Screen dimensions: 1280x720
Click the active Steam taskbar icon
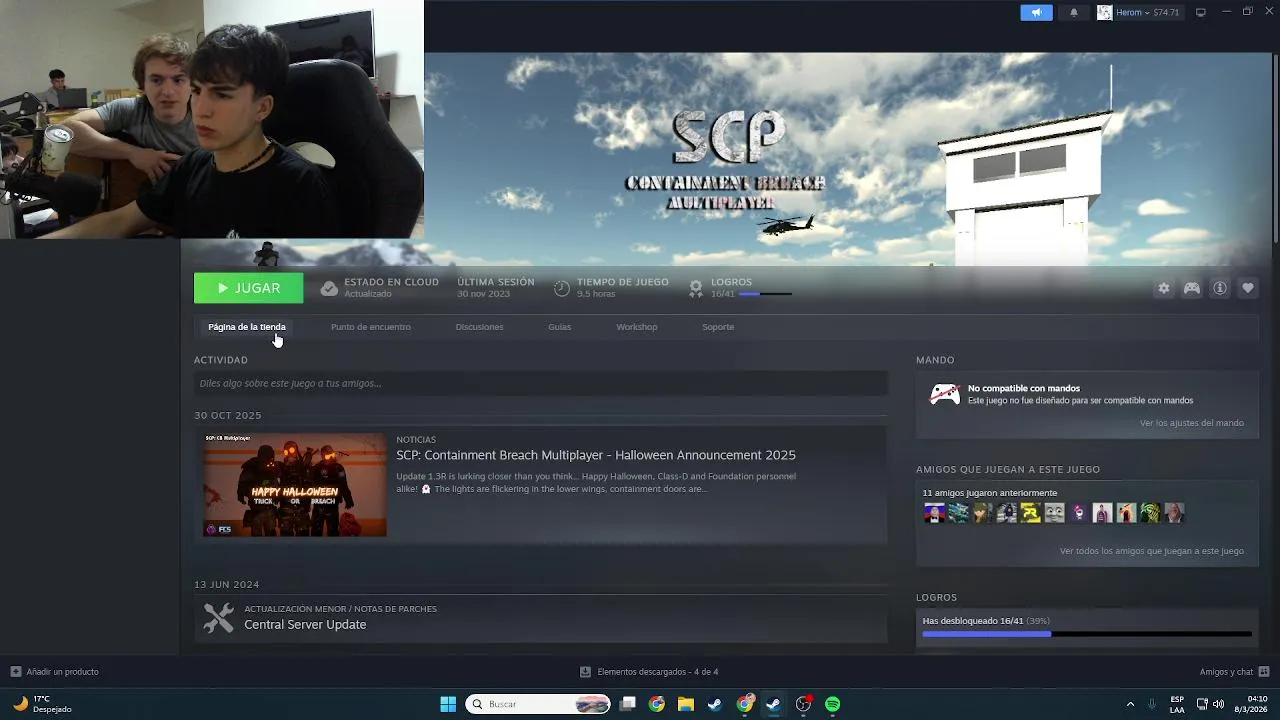(x=773, y=704)
